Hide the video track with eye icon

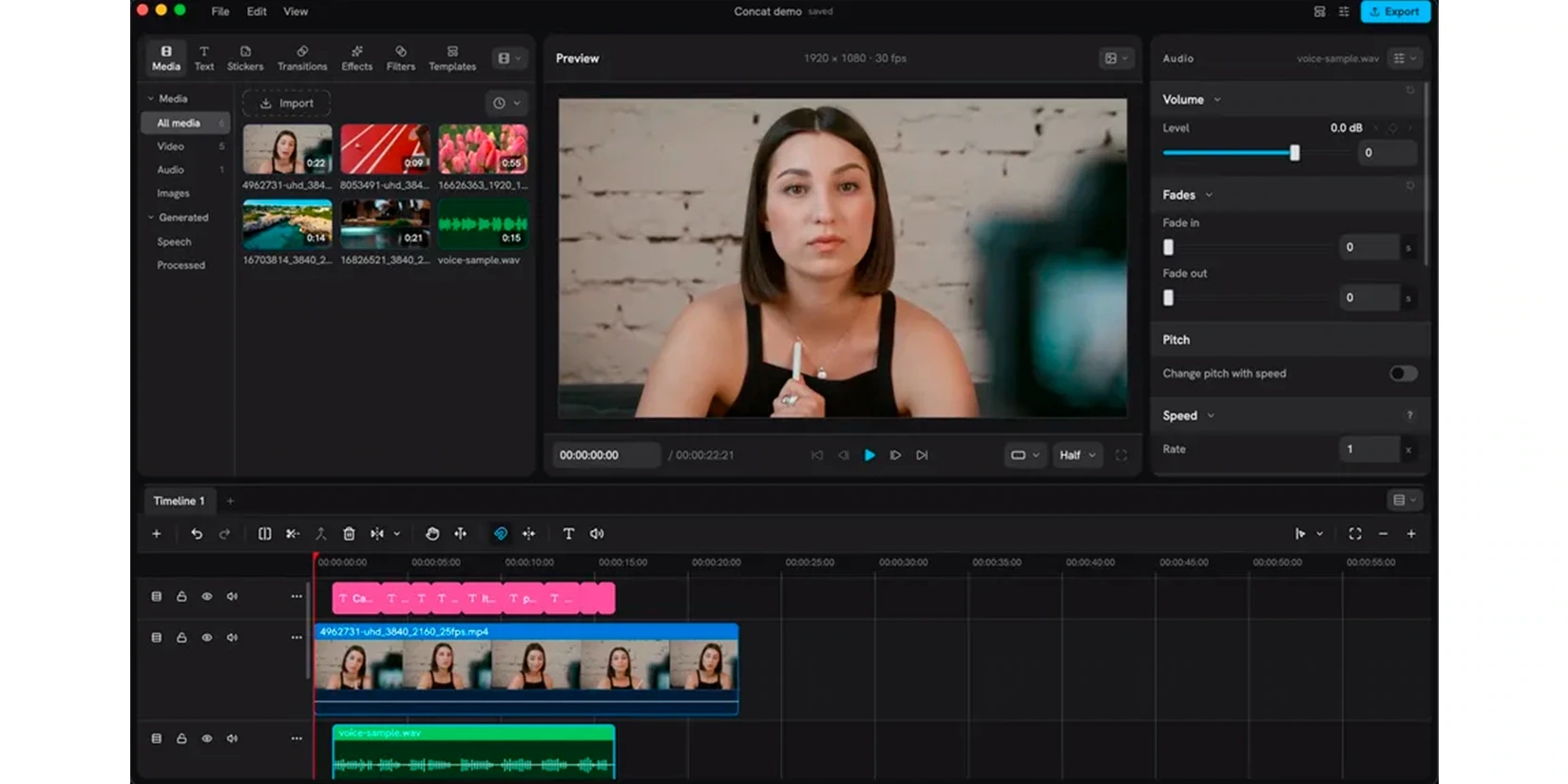click(x=207, y=638)
